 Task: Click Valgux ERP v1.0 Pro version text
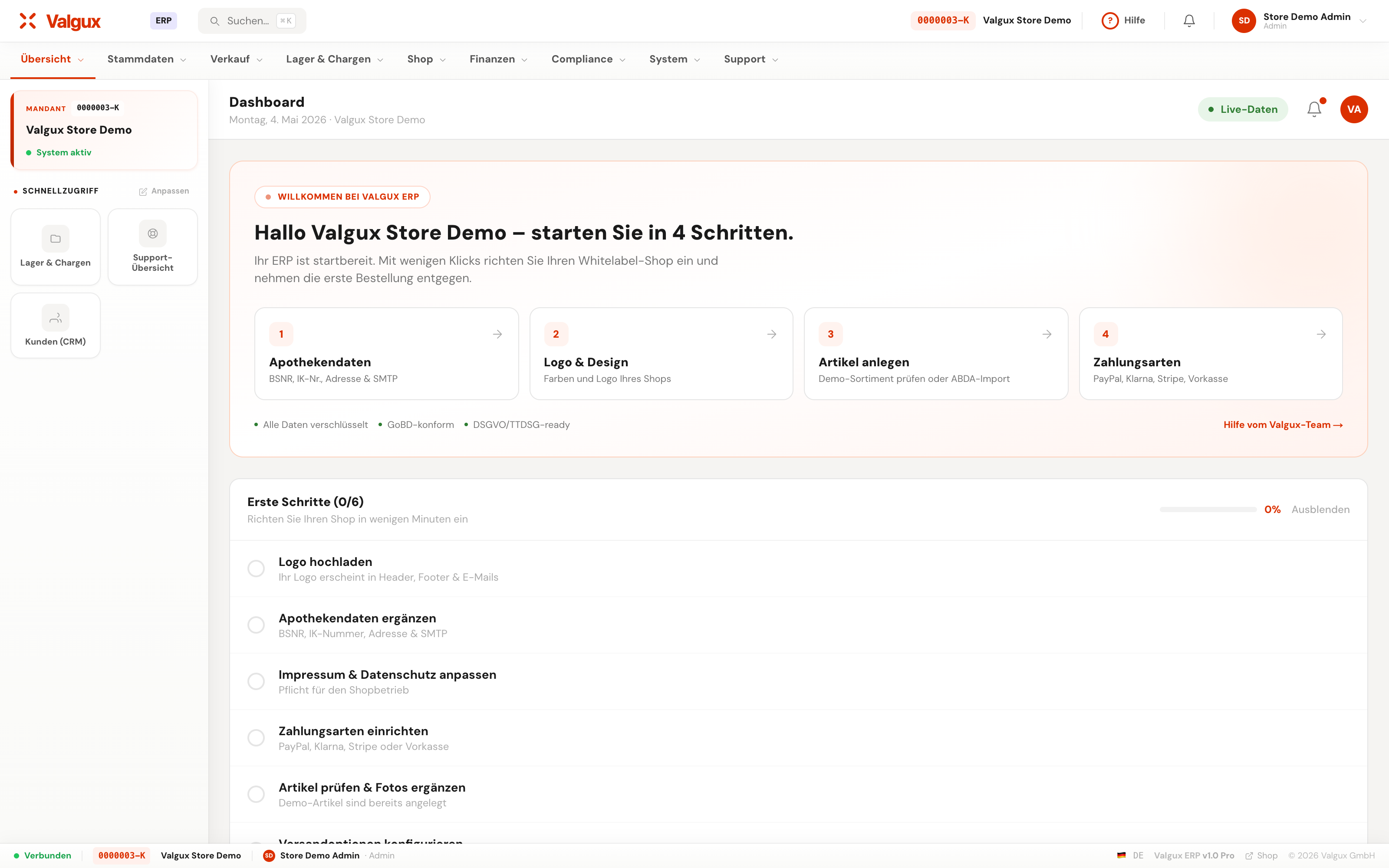(1194, 855)
